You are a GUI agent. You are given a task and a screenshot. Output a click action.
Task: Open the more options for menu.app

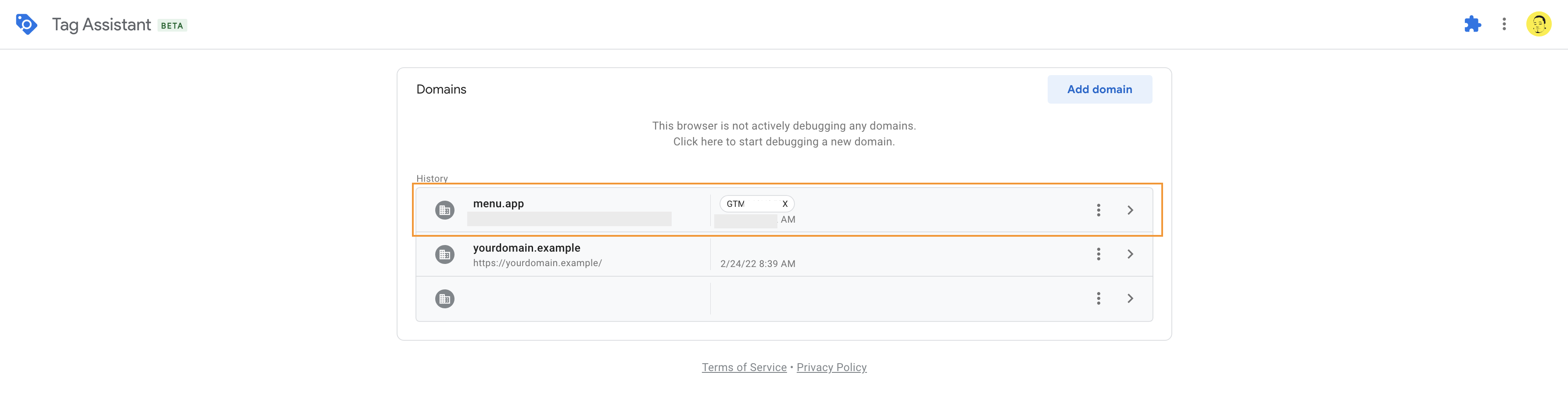pos(1098,210)
